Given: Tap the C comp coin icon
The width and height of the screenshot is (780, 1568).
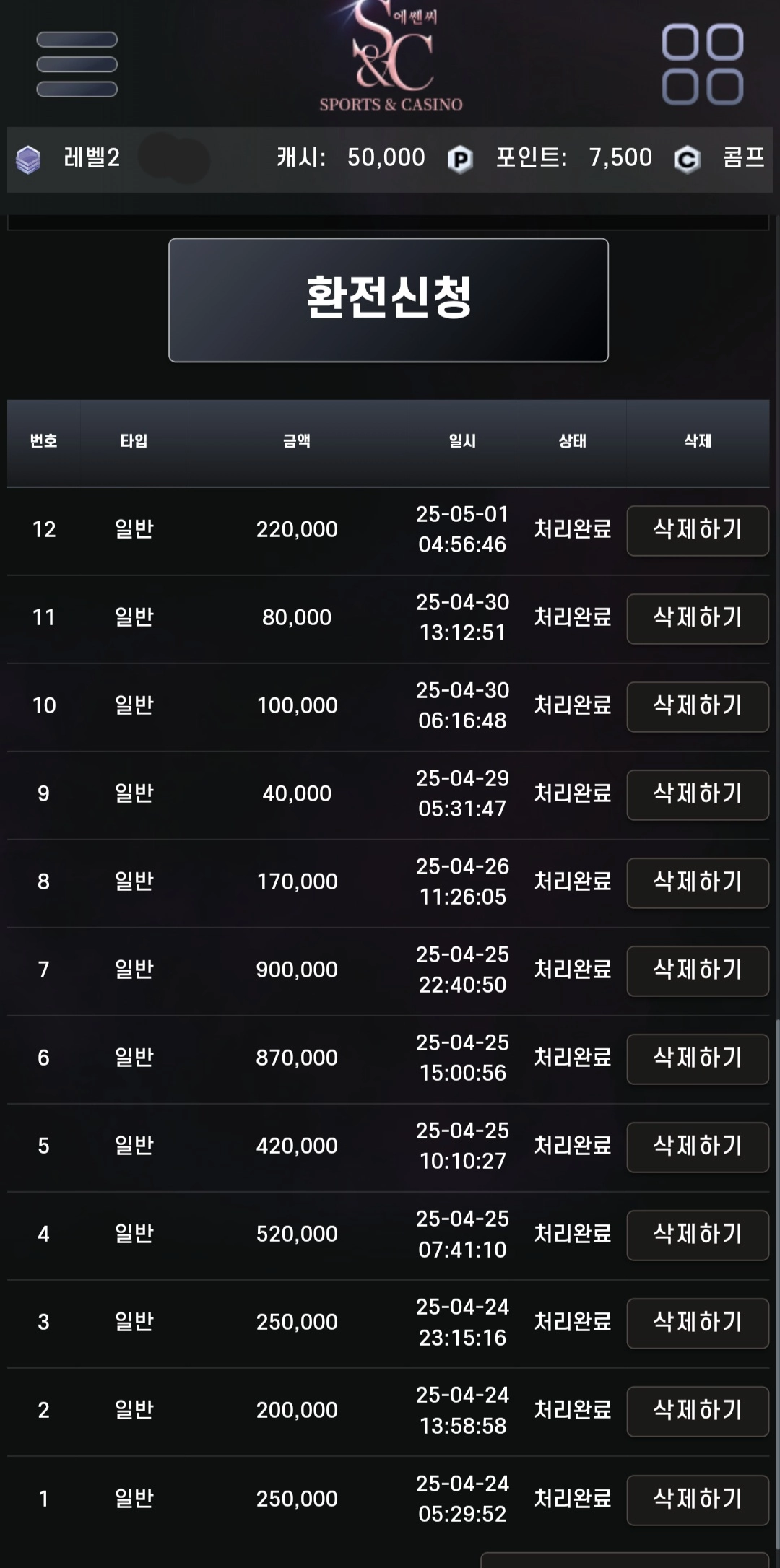Looking at the screenshot, I should [687, 159].
